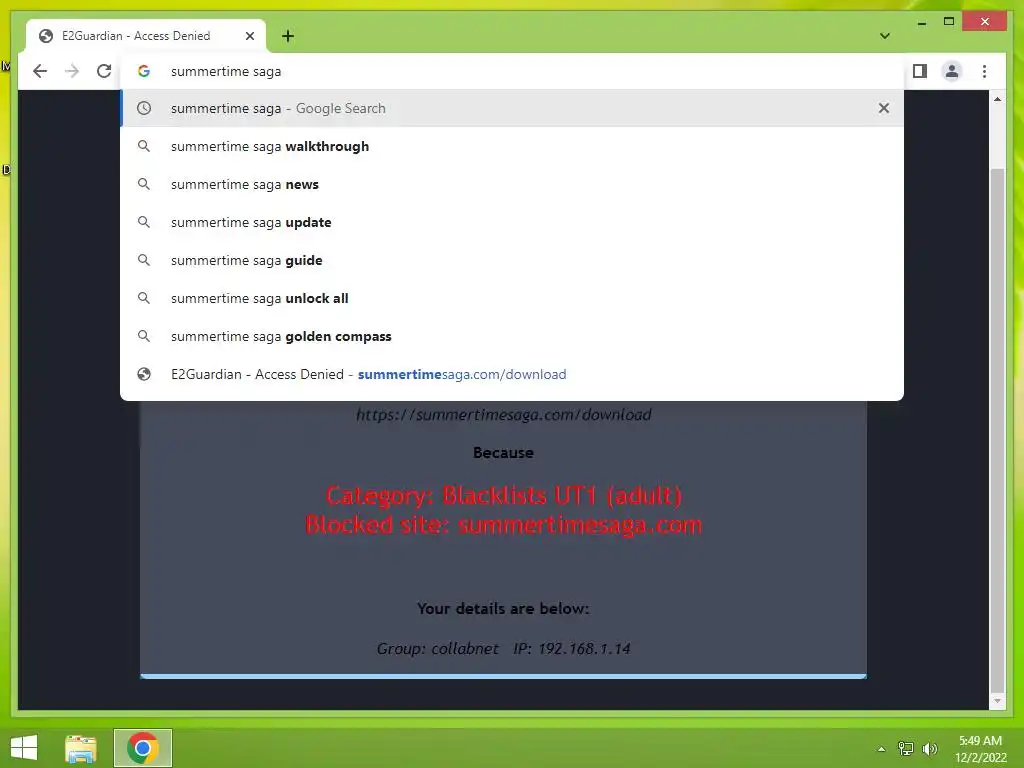Choose the 'summertime saga golden compass' suggestion
The image size is (1024, 768).
pyautogui.click(x=512, y=336)
